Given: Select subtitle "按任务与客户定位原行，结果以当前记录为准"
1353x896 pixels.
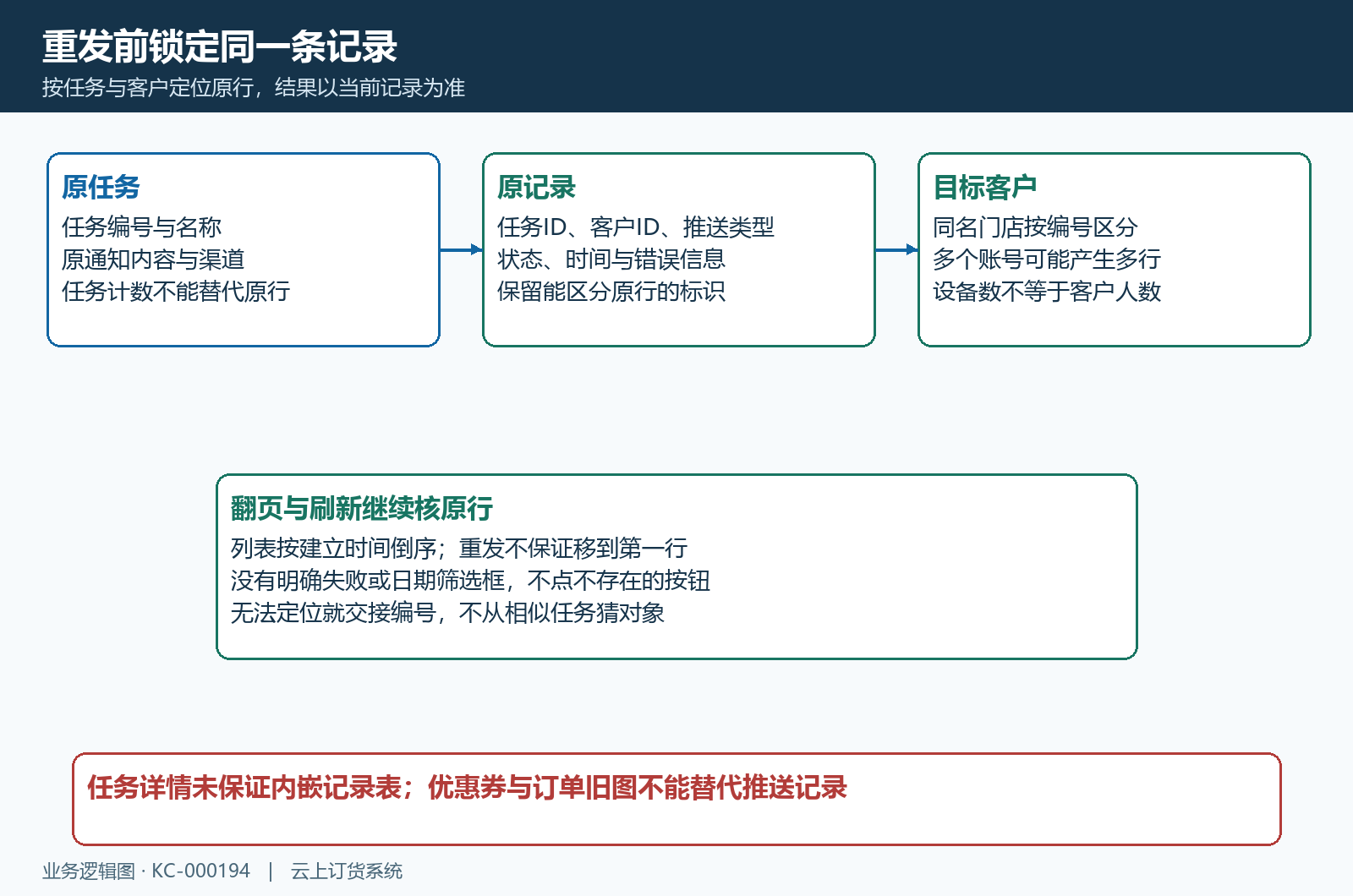Looking at the screenshot, I should [254, 88].
